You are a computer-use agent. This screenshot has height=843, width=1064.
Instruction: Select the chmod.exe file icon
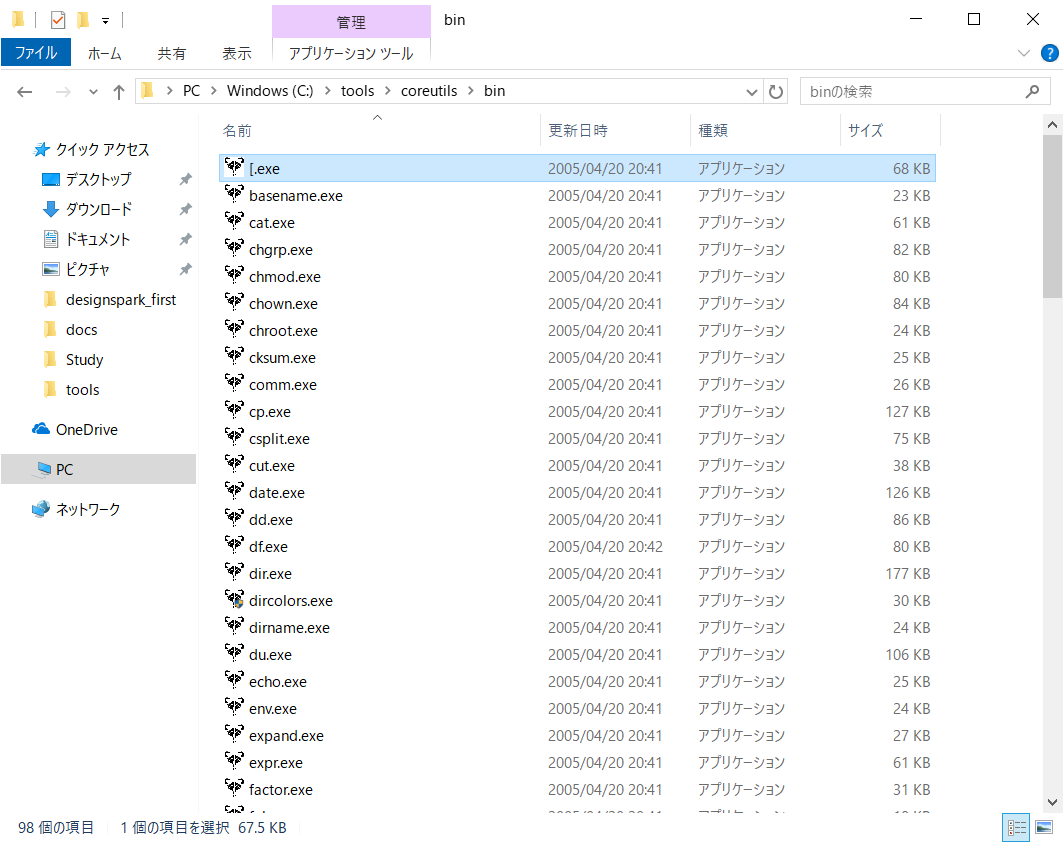(x=234, y=276)
